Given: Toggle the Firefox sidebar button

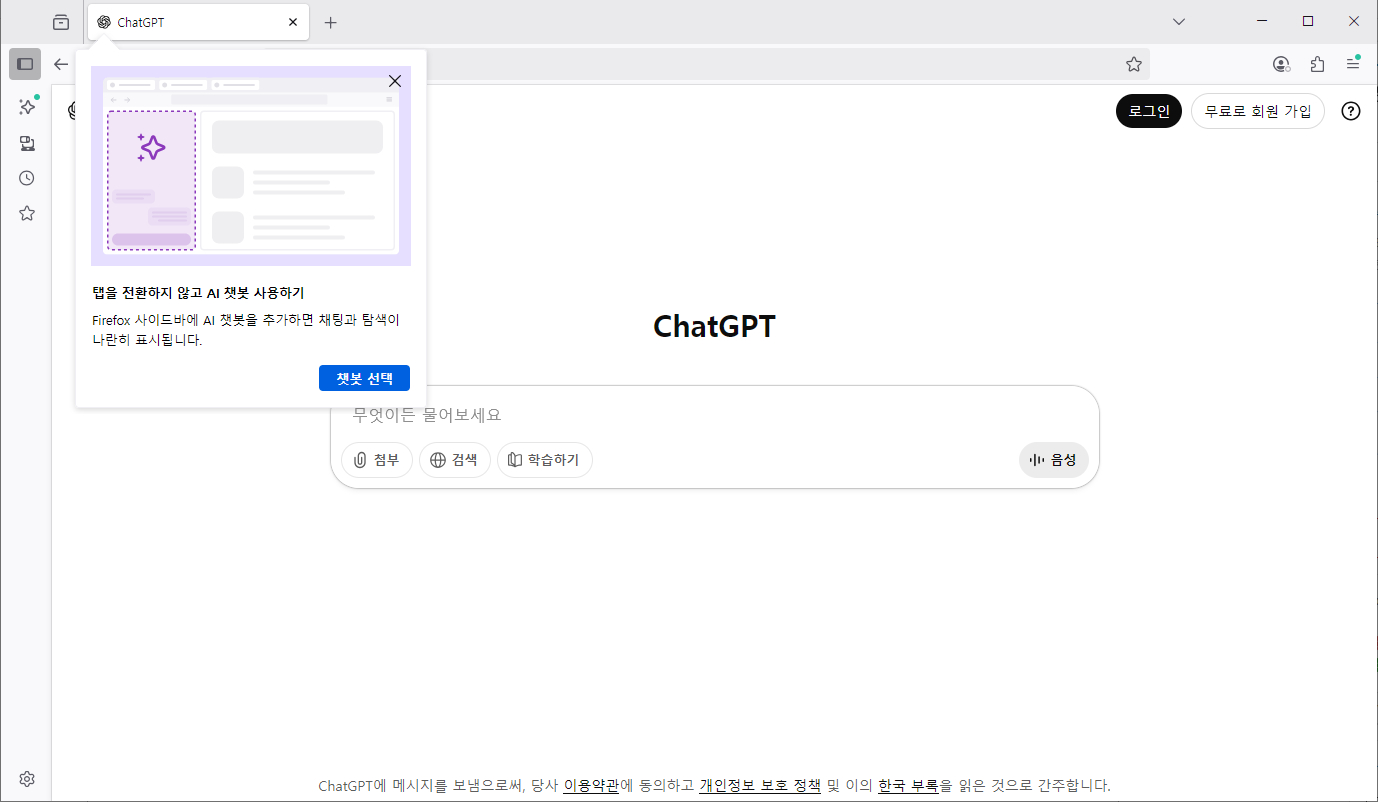Looking at the screenshot, I should 25,64.
